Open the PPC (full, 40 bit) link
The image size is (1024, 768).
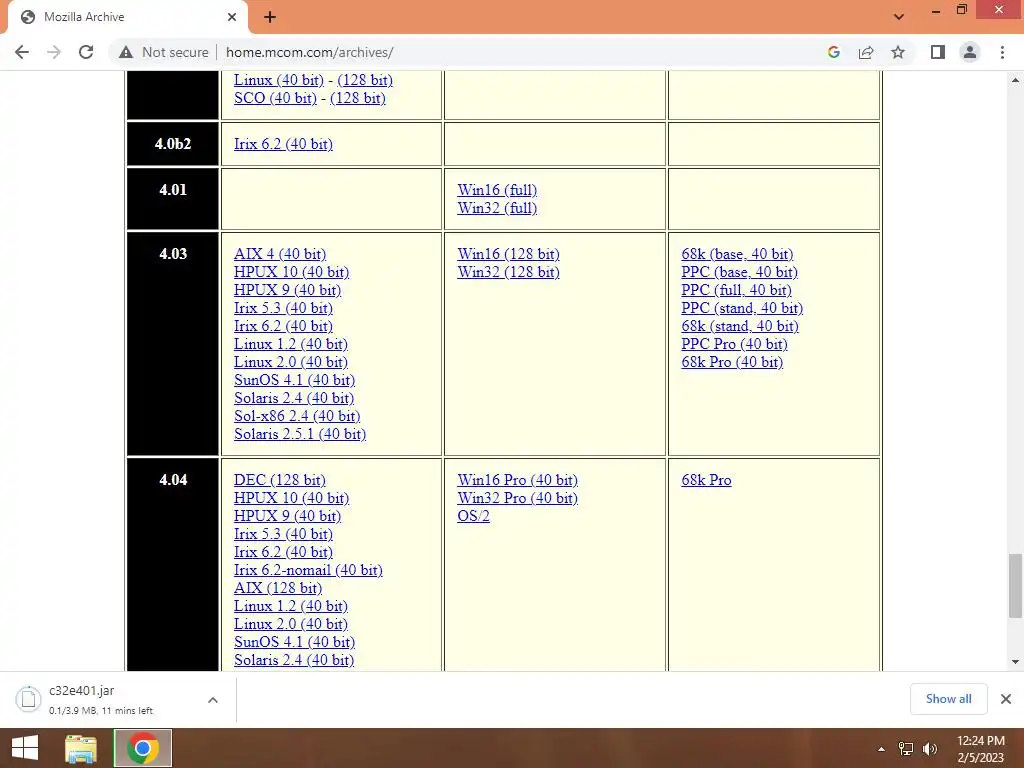coord(736,289)
